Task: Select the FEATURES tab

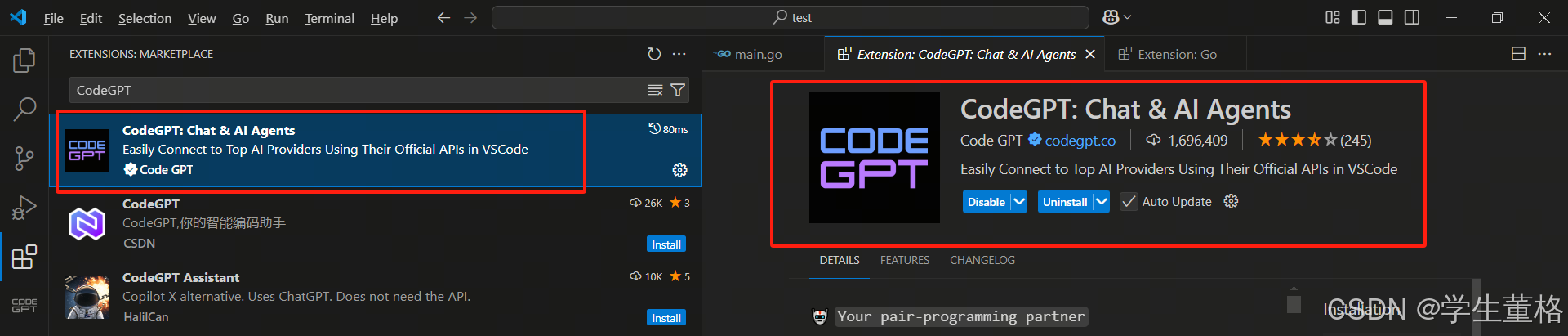Action: 904,260
